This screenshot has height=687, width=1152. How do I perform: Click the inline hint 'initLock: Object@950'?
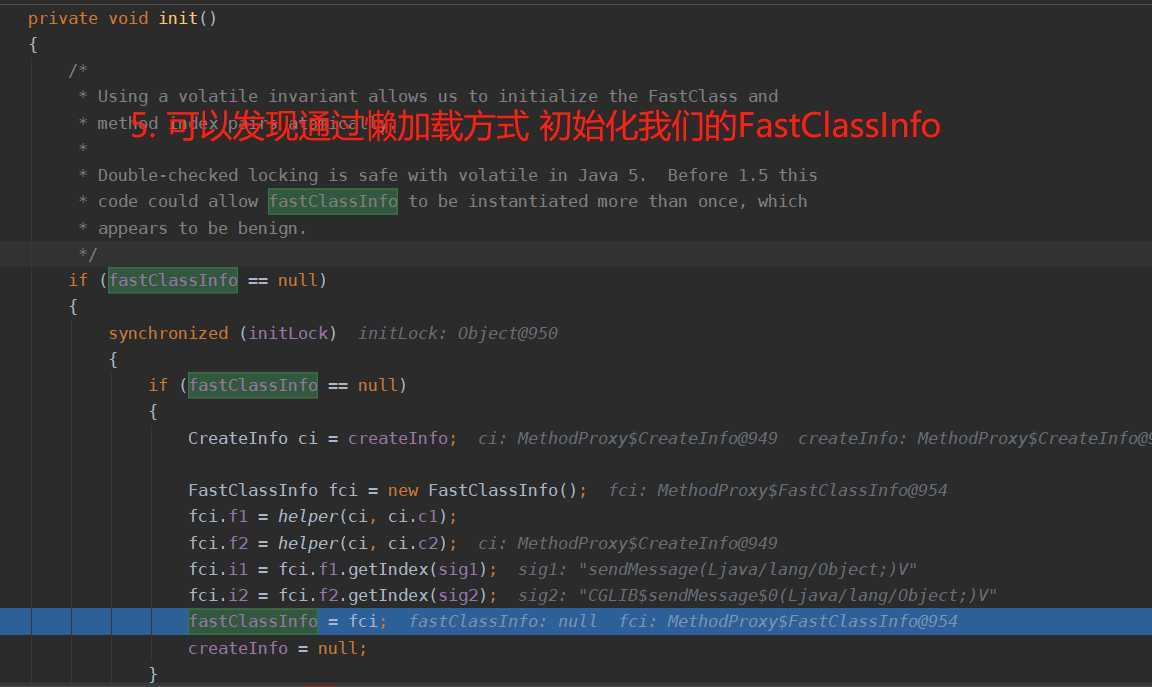(x=458, y=334)
